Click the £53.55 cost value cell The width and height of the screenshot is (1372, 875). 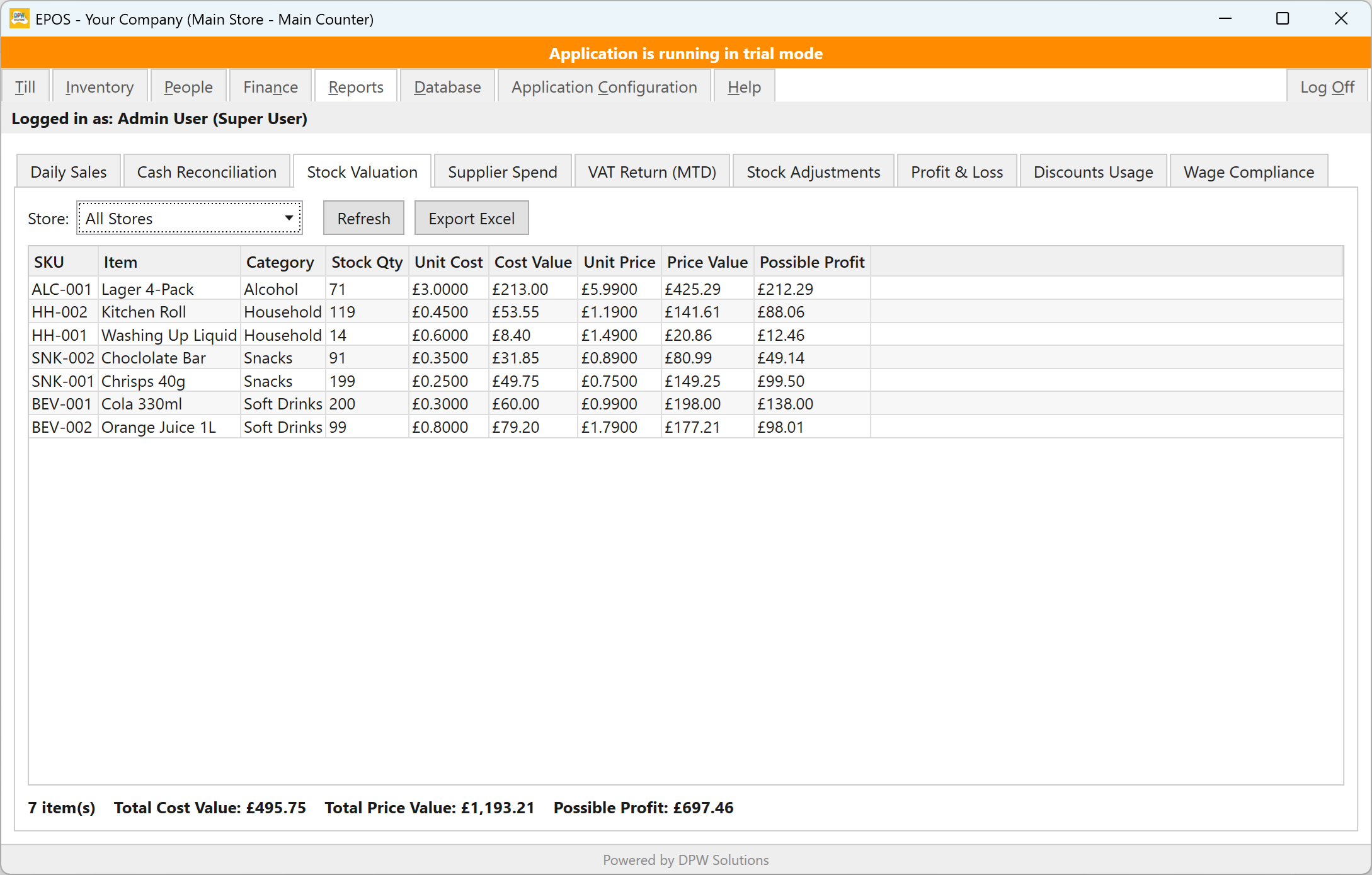point(533,312)
